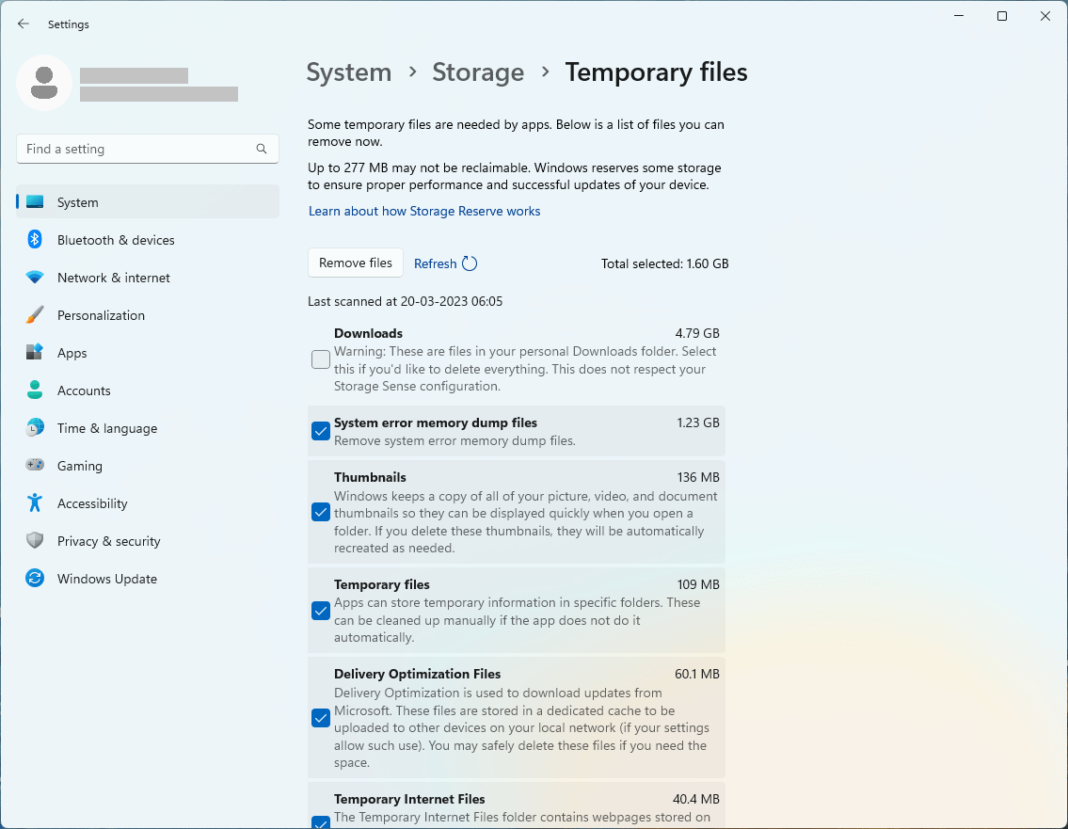Uncheck Delivery Optimization Files checkbox
Image resolution: width=1068 pixels, height=829 pixels.
coord(320,718)
